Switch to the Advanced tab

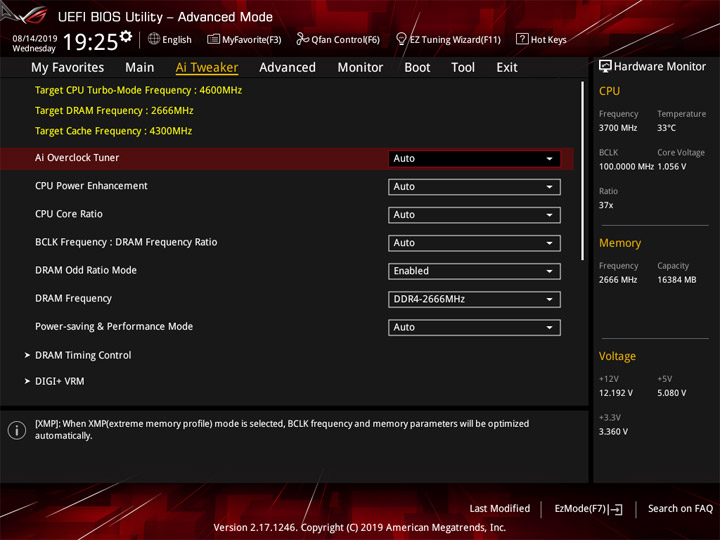pos(287,68)
